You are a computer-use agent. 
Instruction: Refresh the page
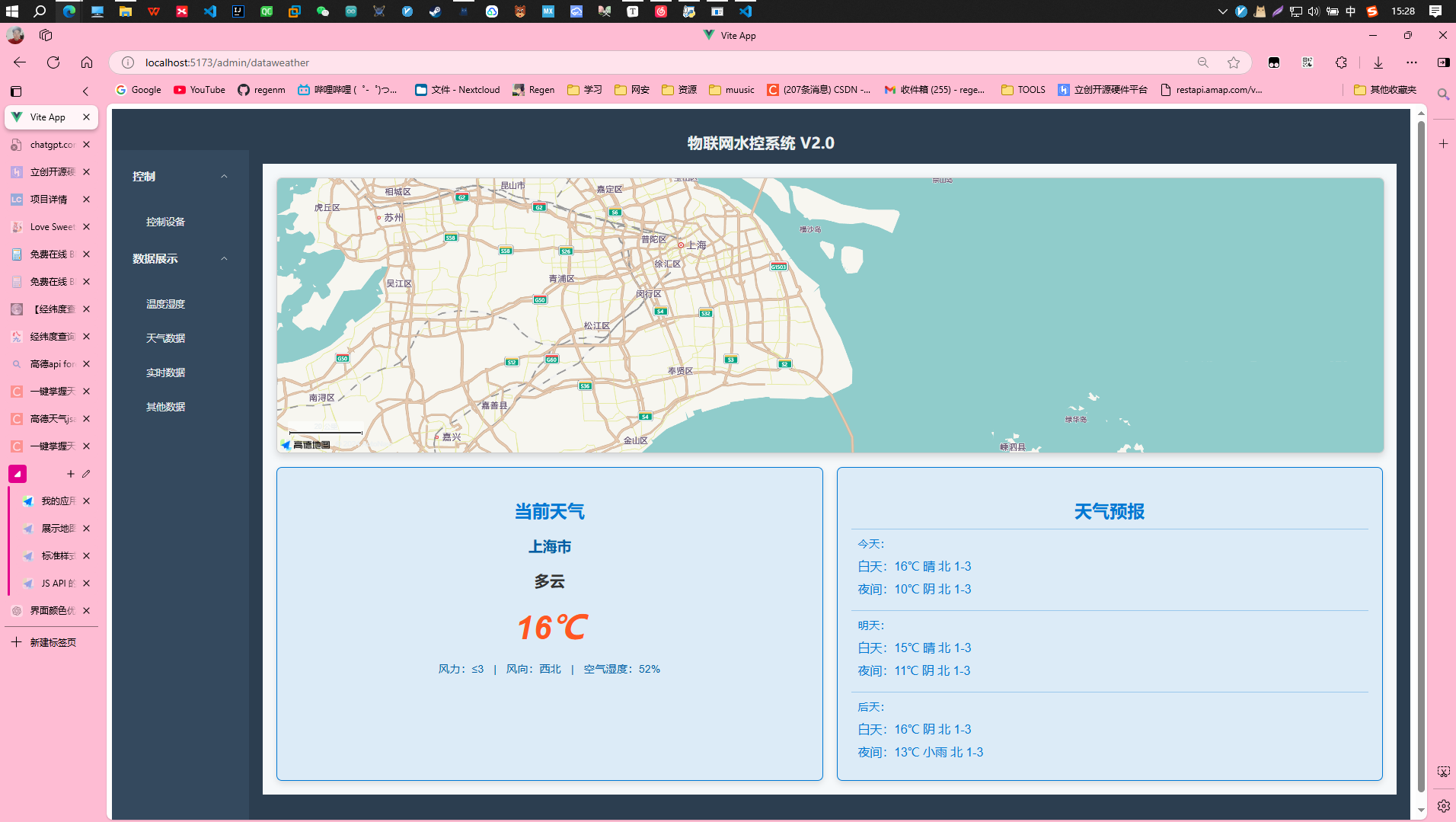tap(53, 62)
